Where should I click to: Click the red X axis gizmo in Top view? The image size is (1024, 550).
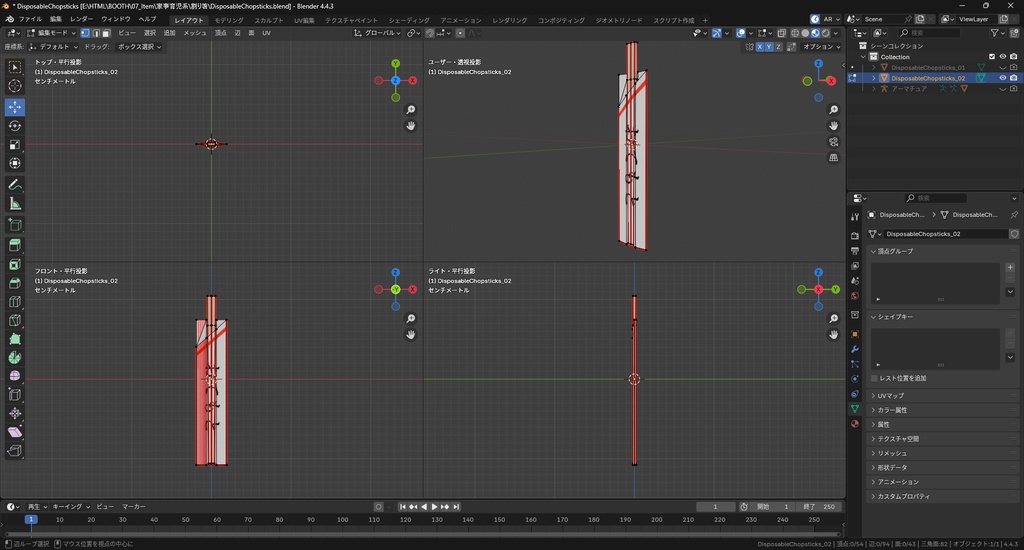413,80
